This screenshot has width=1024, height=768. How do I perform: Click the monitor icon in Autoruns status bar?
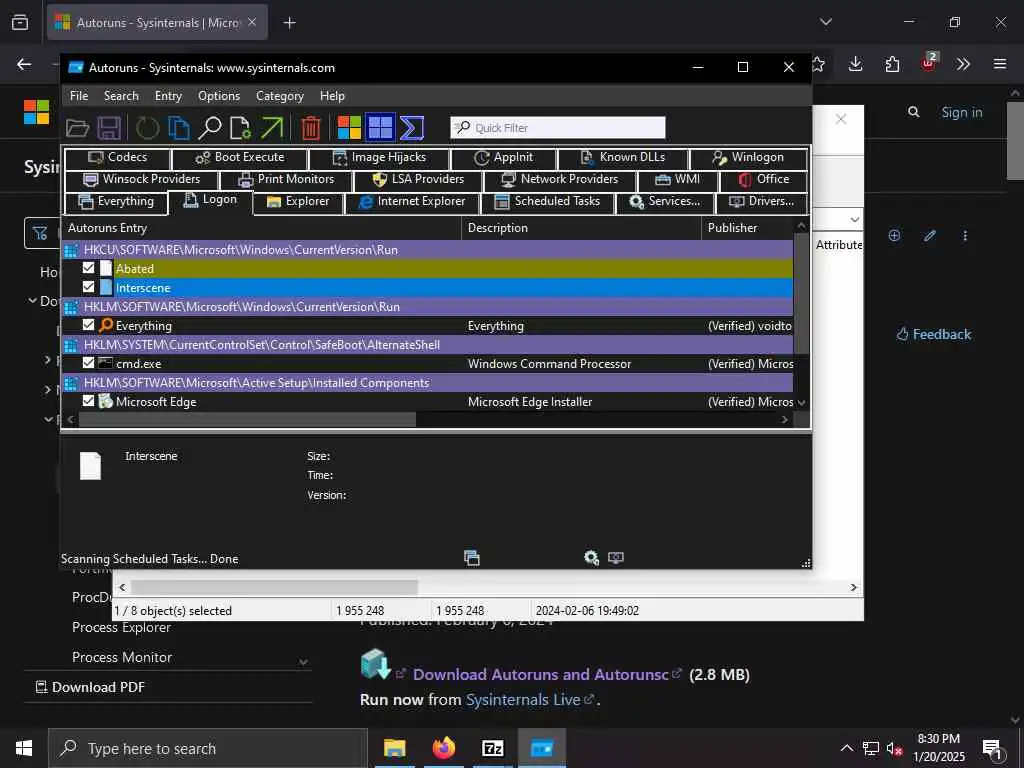(616, 558)
